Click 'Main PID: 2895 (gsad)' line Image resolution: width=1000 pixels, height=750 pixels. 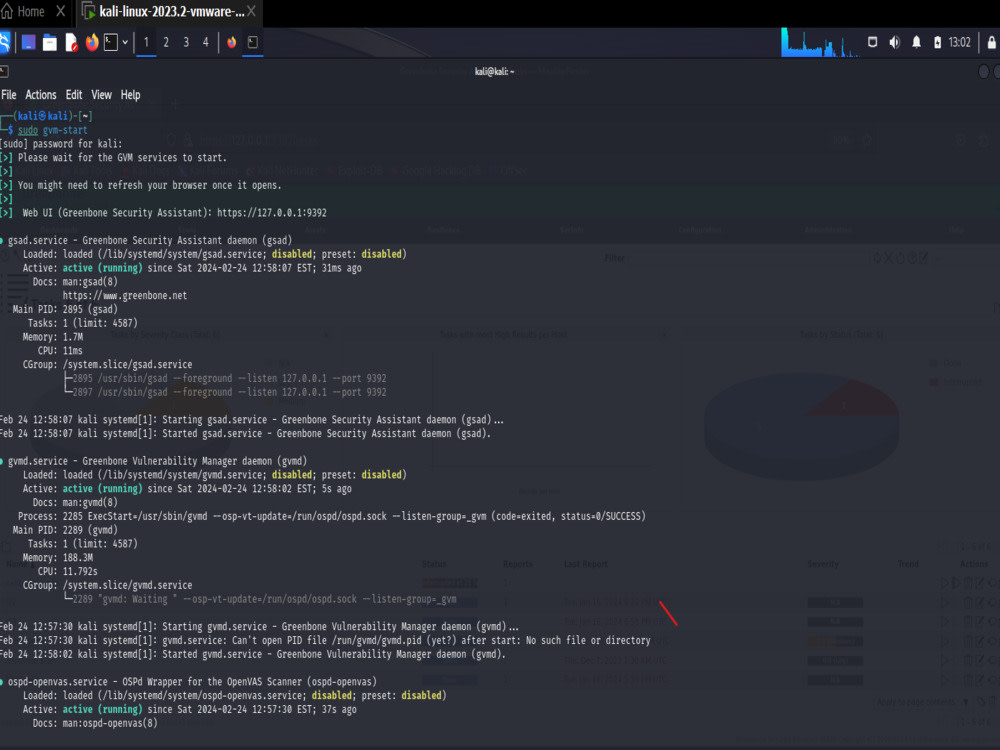click(x=65, y=309)
